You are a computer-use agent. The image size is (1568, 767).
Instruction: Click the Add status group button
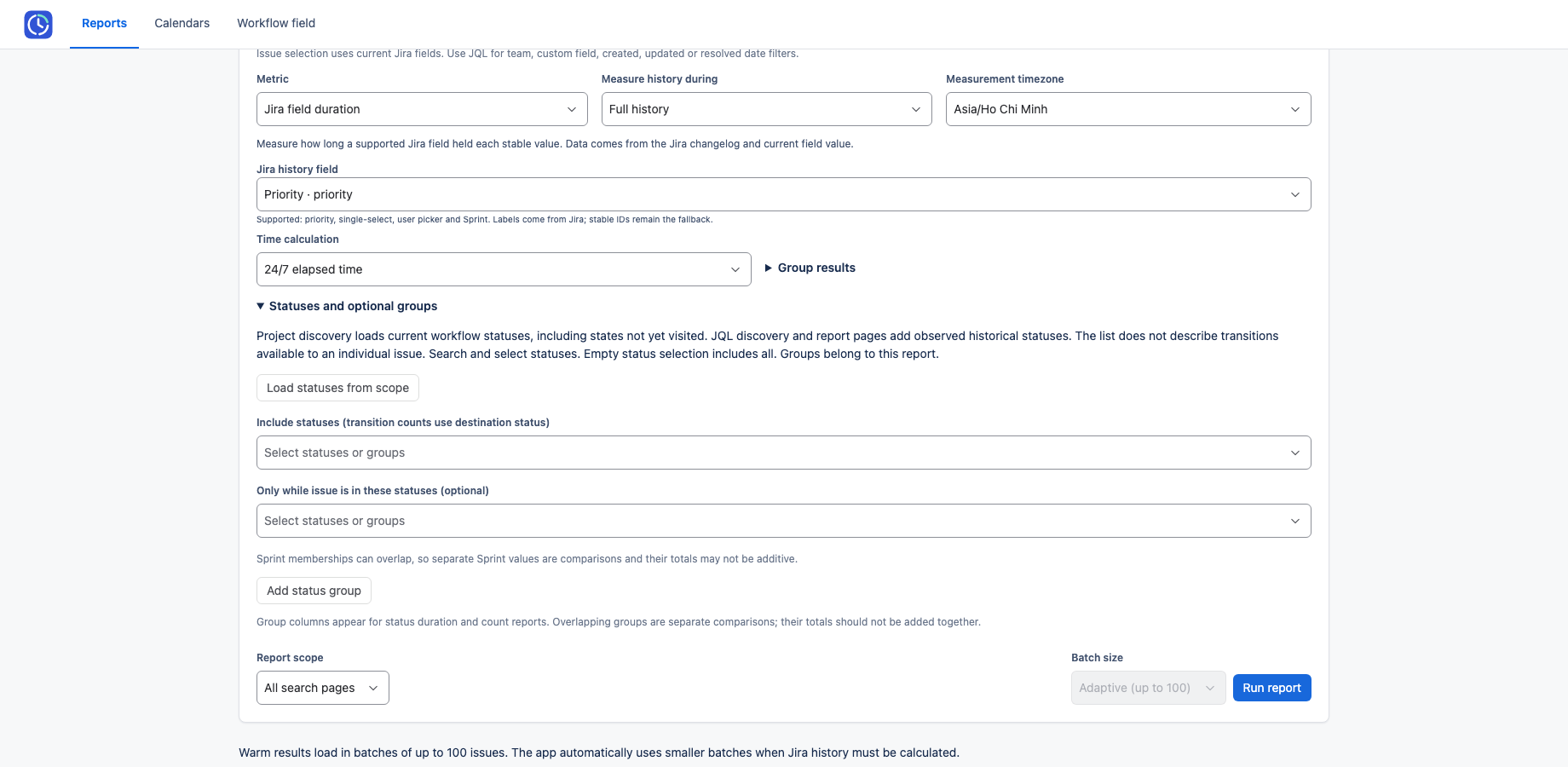[314, 591]
